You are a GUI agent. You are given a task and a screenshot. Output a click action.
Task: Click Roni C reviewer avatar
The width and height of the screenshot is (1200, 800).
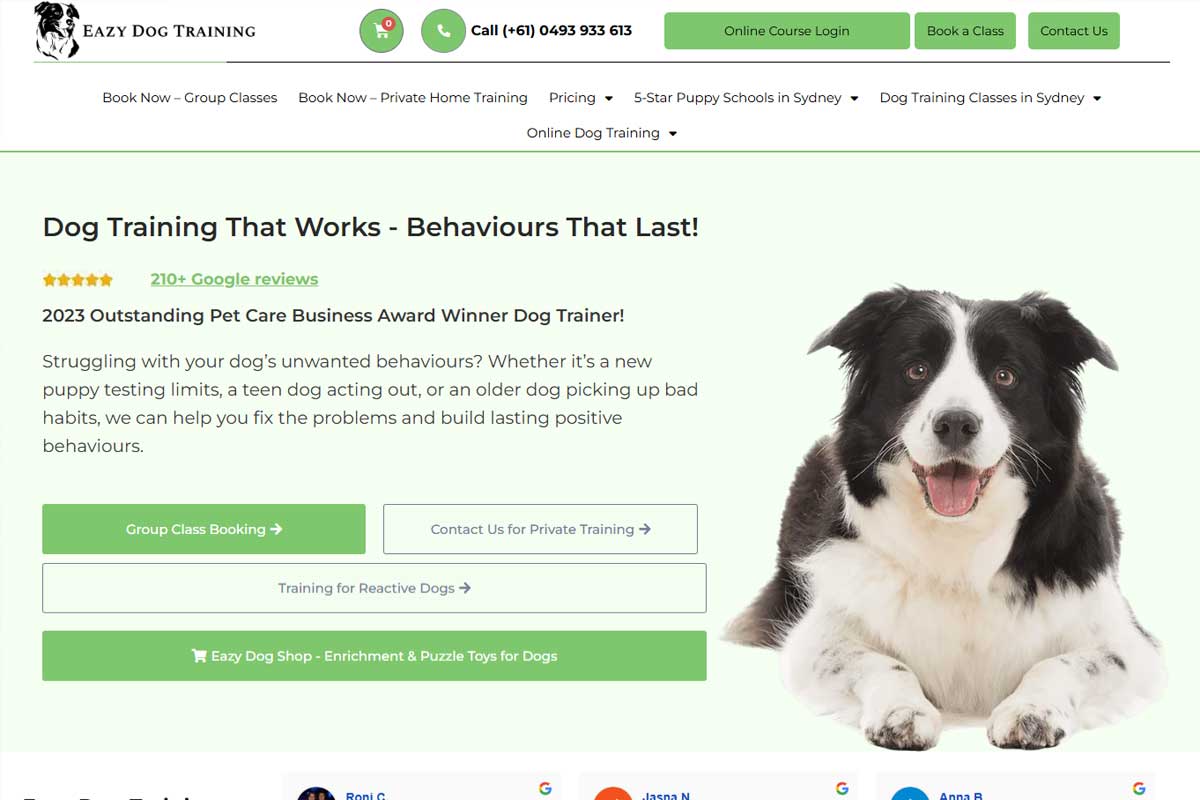click(x=316, y=794)
